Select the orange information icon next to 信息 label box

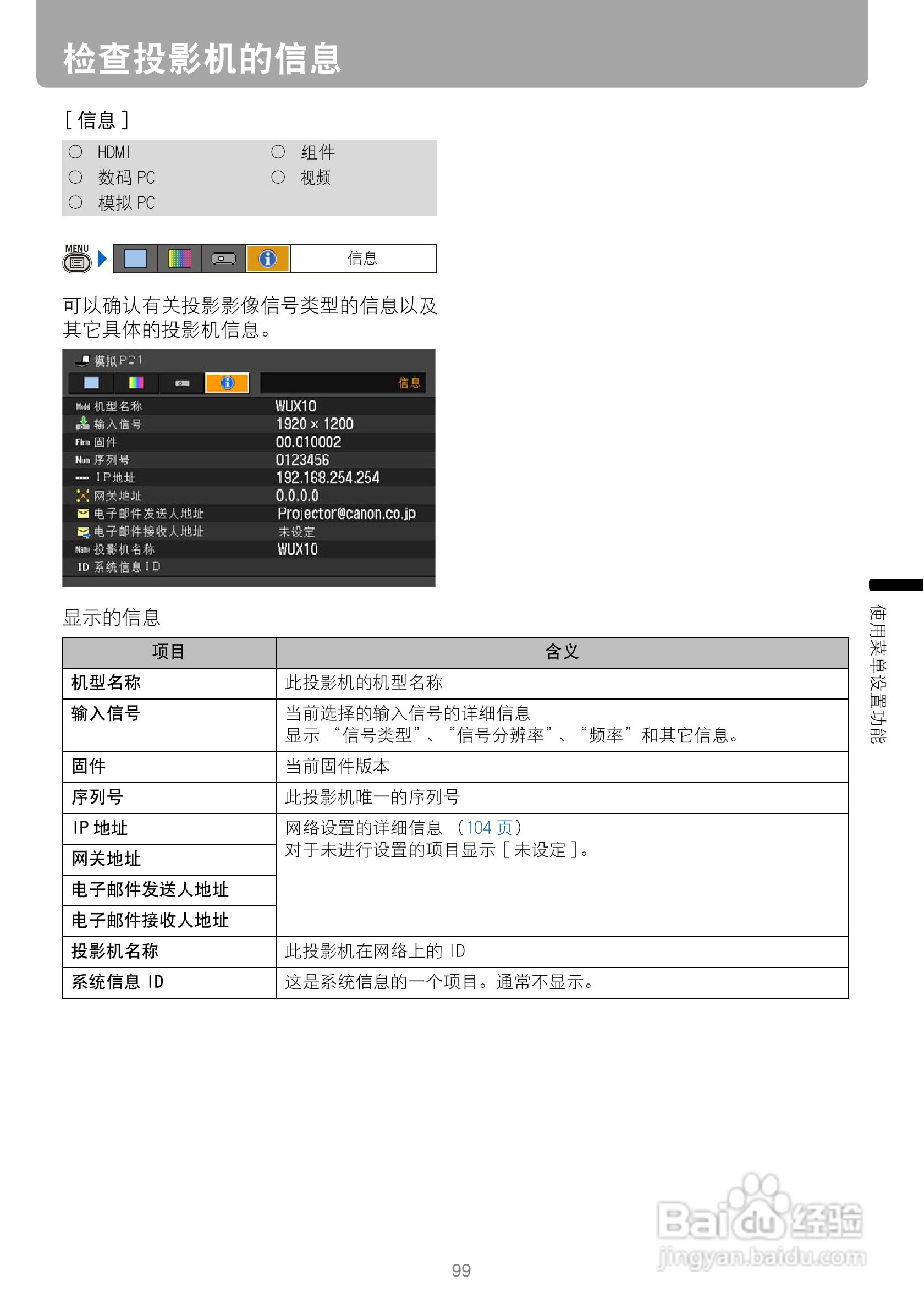click(x=268, y=259)
